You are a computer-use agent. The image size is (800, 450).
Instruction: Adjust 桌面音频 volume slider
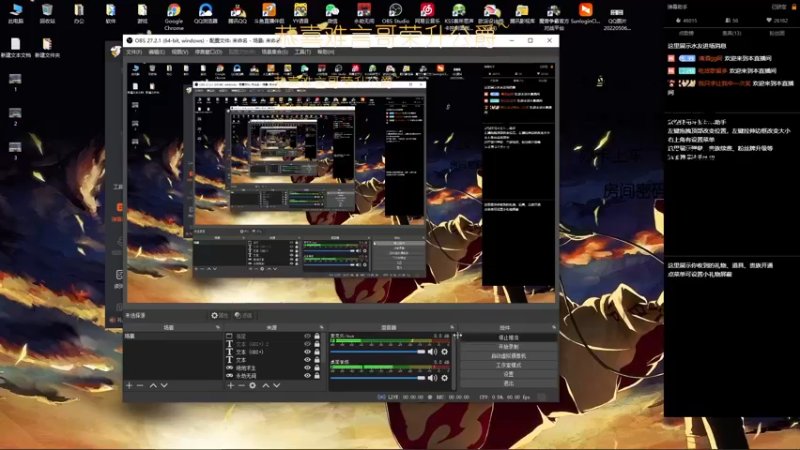[x=378, y=378]
